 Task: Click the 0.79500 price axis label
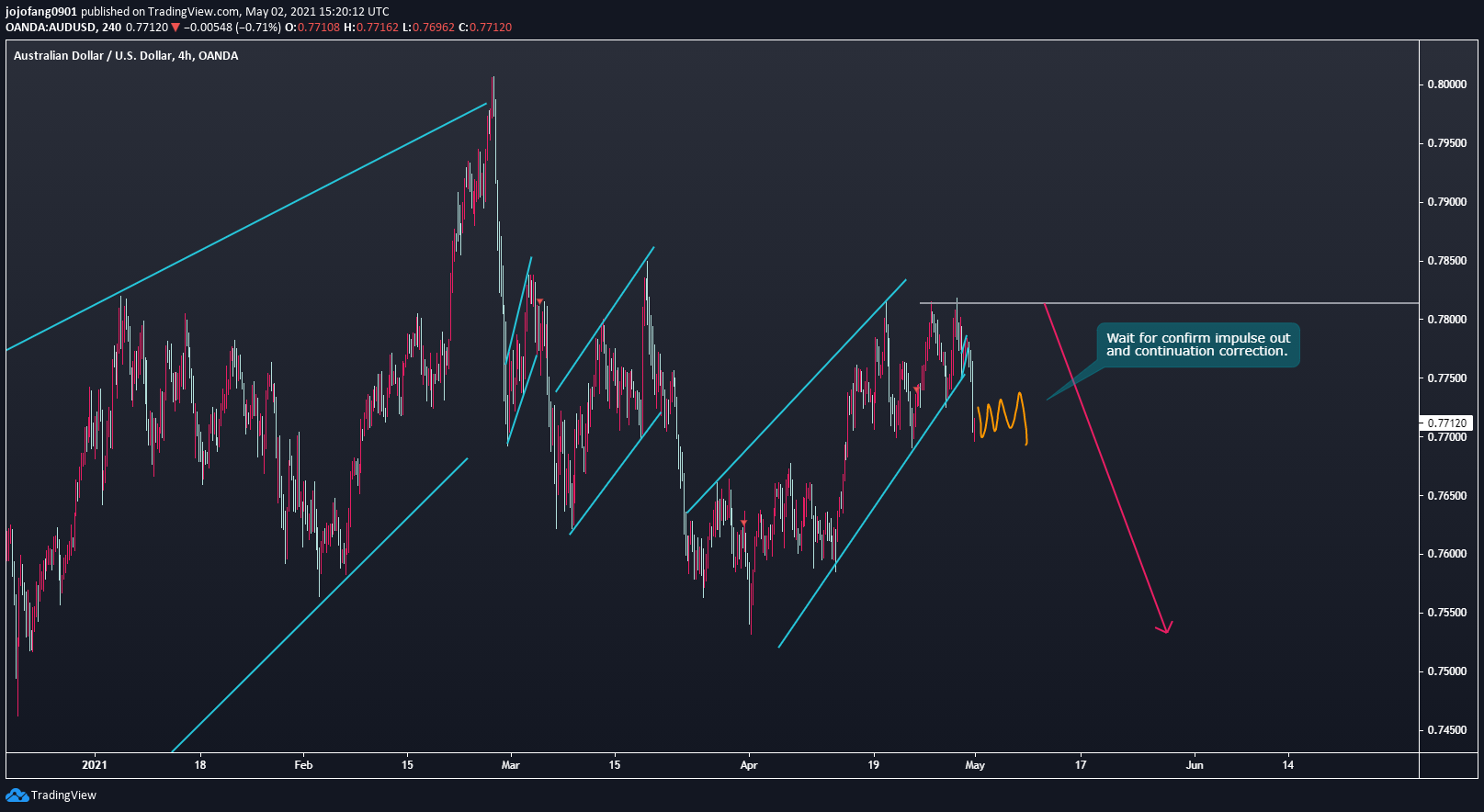tap(1447, 143)
